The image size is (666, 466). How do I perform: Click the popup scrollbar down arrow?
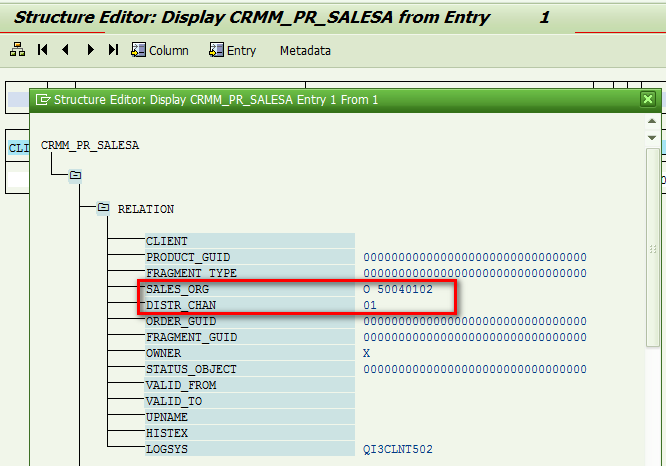[x=652, y=138]
